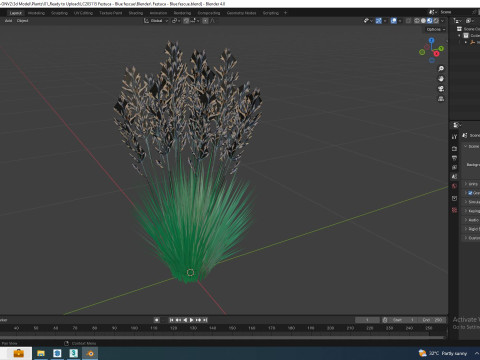The image size is (480, 360).
Task: Click the play animation button
Action: coord(192,320)
